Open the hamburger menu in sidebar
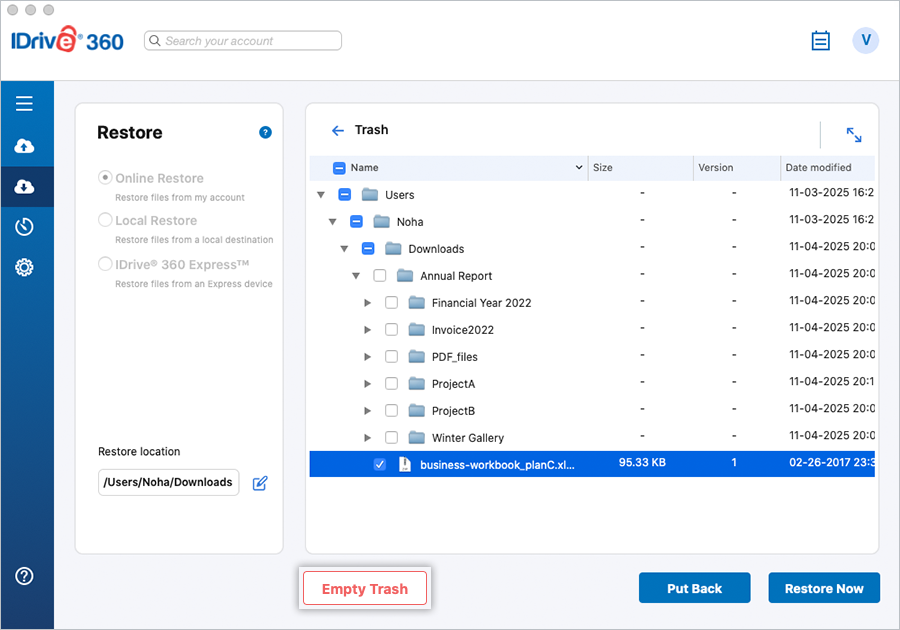Screen dimensions: 900x630 pos(25,104)
